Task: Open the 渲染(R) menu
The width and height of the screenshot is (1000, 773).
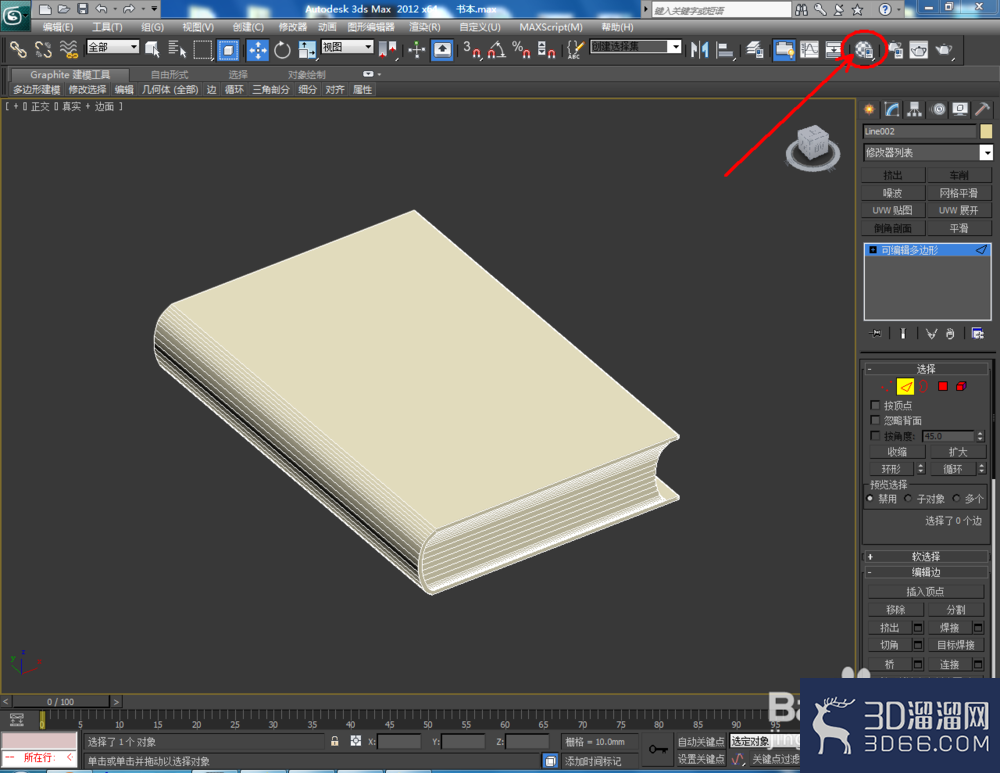Action: (x=425, y=27)
